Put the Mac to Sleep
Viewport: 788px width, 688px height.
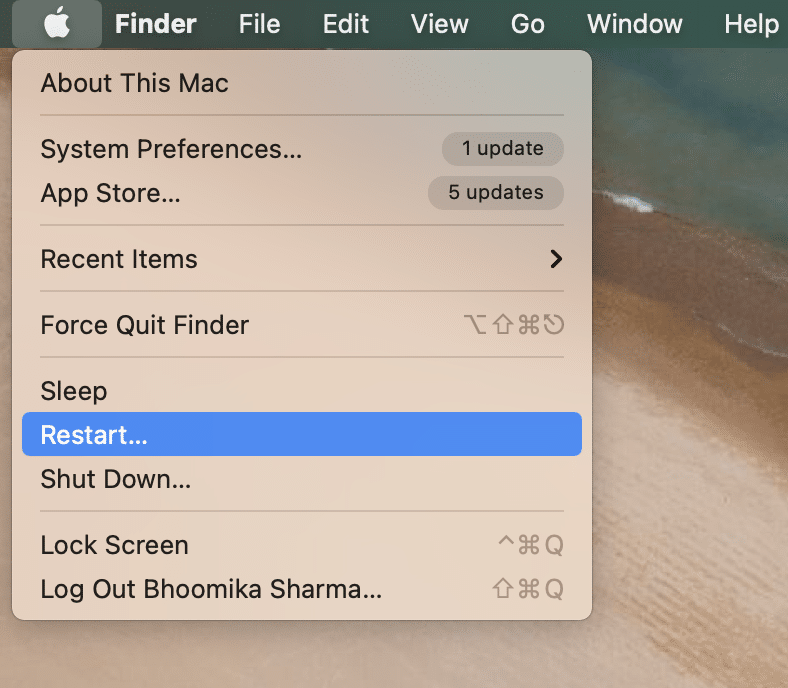(x=73, y=391)
